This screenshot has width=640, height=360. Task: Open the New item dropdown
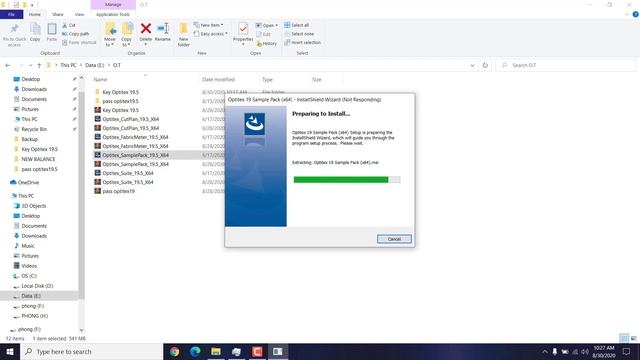point(209,25)
